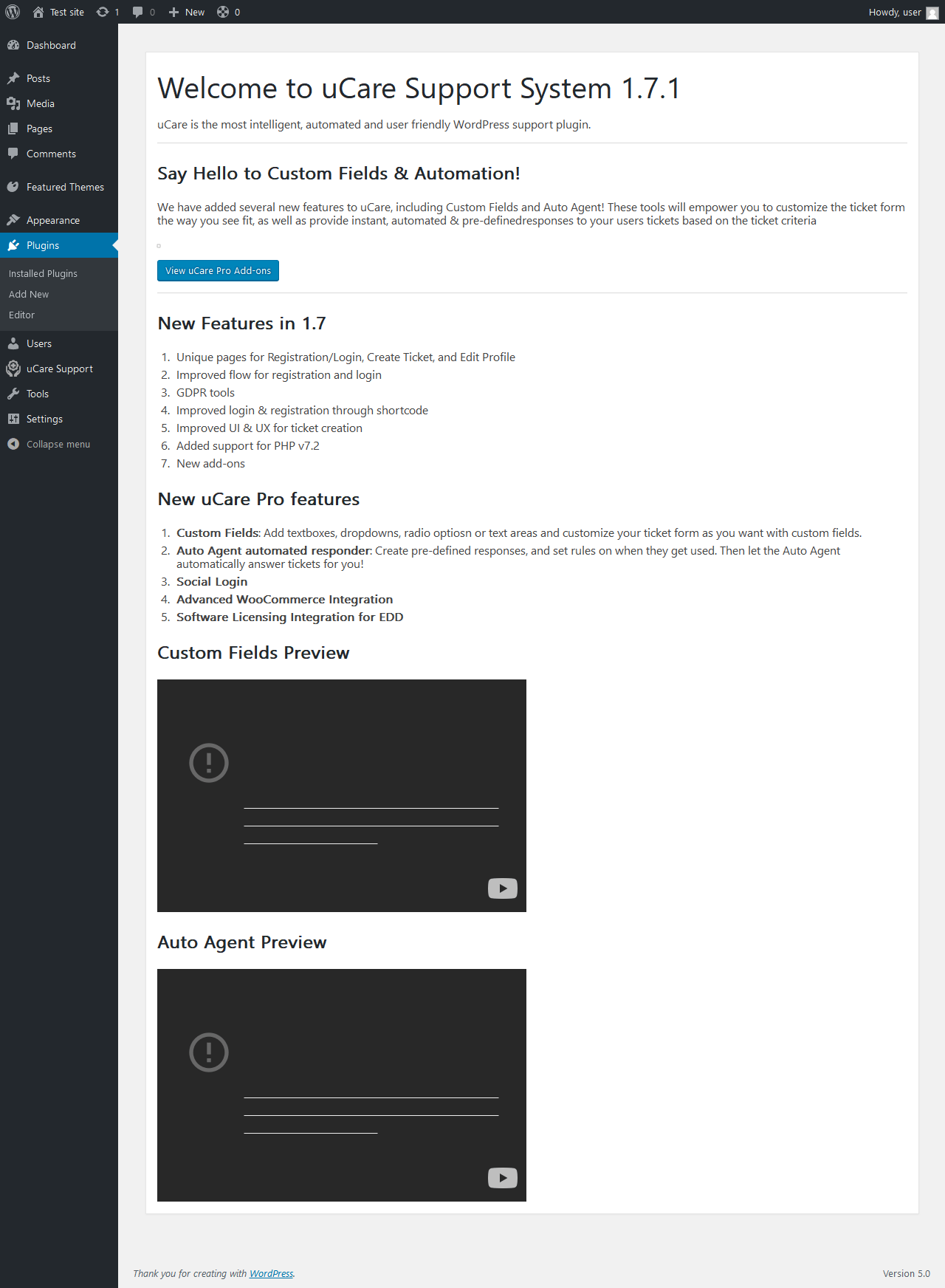The height and width of the screenshot is (1288, 945).
Task: Click the Auto Agent Preview video thumbnail
Action: (342, 1085)
